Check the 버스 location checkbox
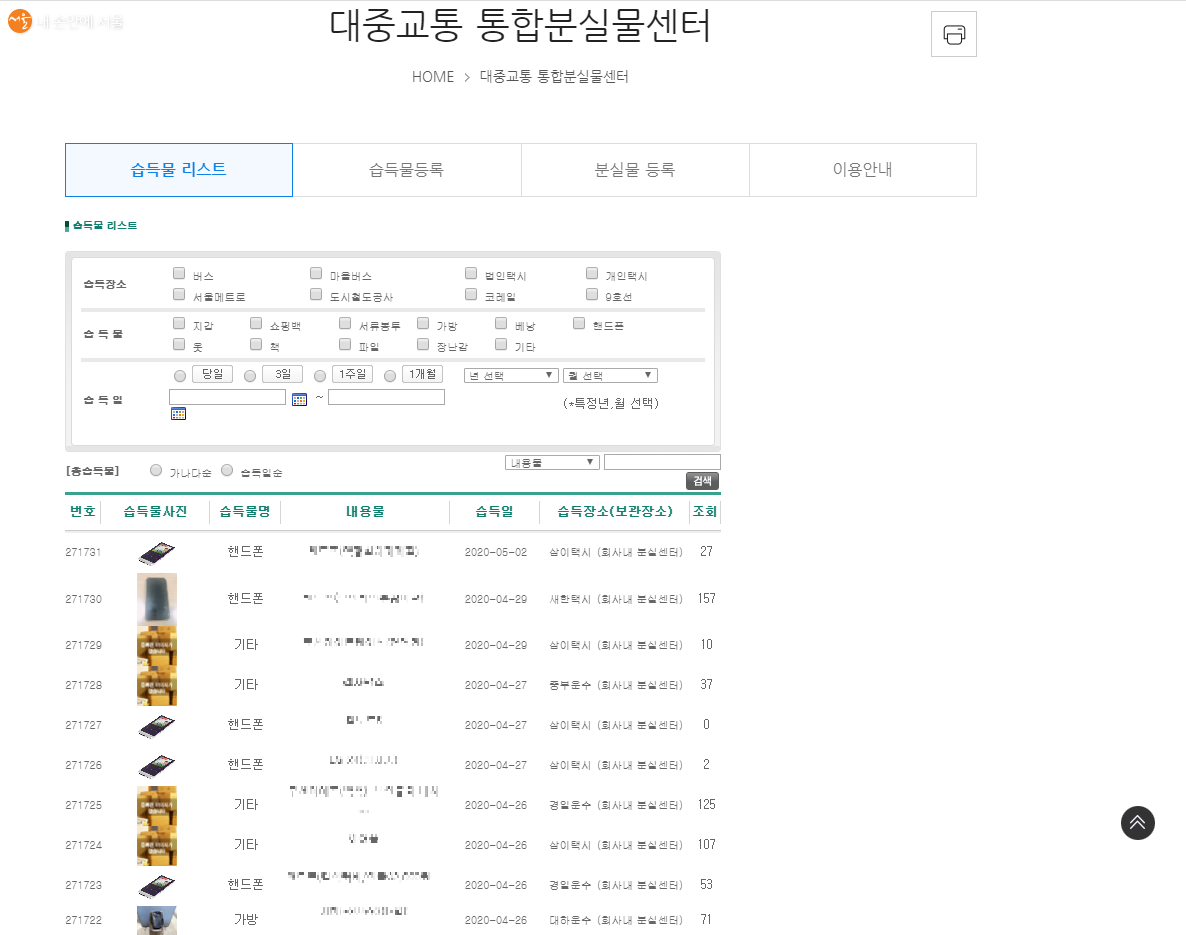Image resolution: width=1186 pixels, height=935 pixels. tap(179, 273)
